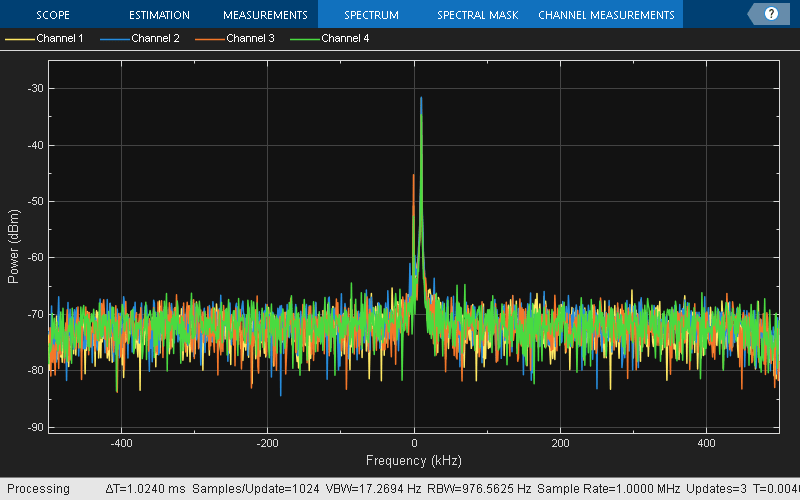This screenshot has width=800, height=500.
Task: Open the Estimation tab
Action: (x=159, y=15)
